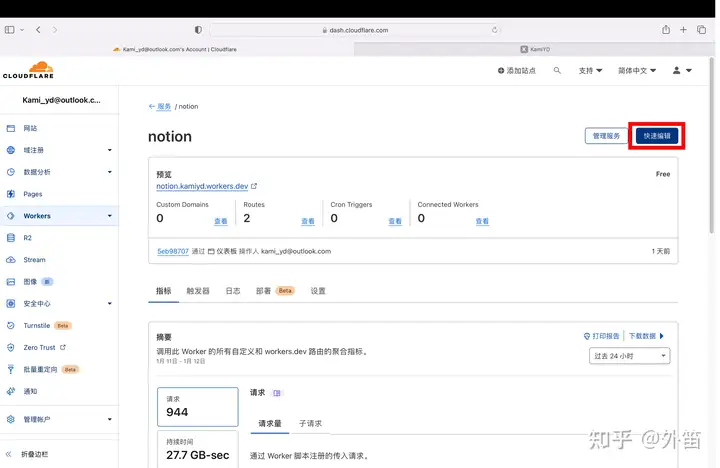
Task: Open a new tab with plus icon
Action: [683, 29]
